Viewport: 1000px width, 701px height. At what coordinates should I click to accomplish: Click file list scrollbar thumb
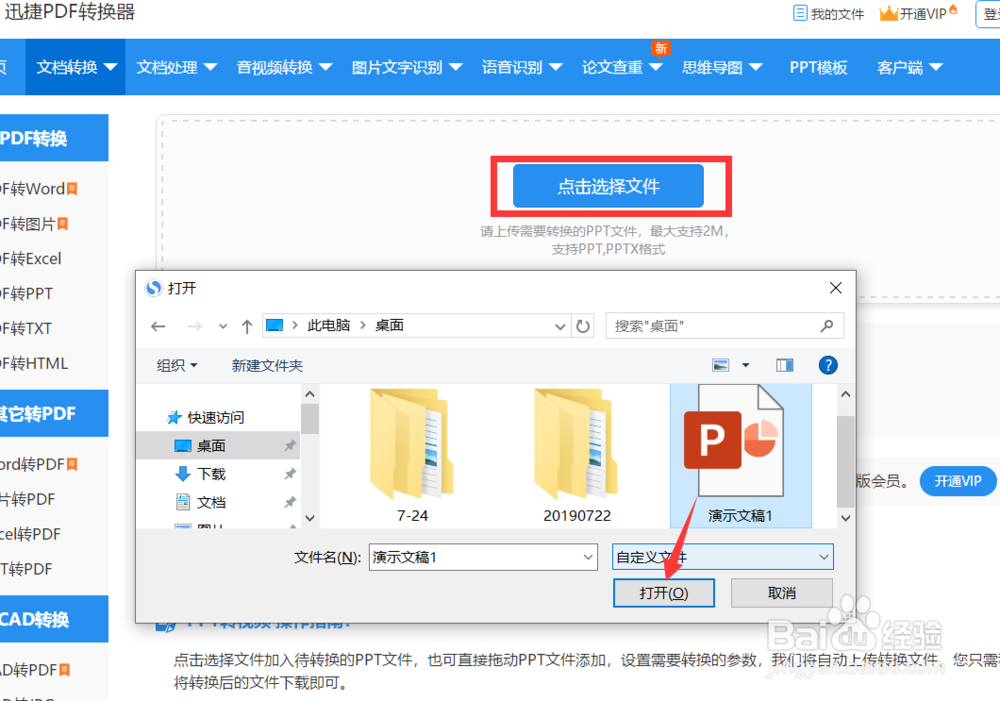coord(846,461)
